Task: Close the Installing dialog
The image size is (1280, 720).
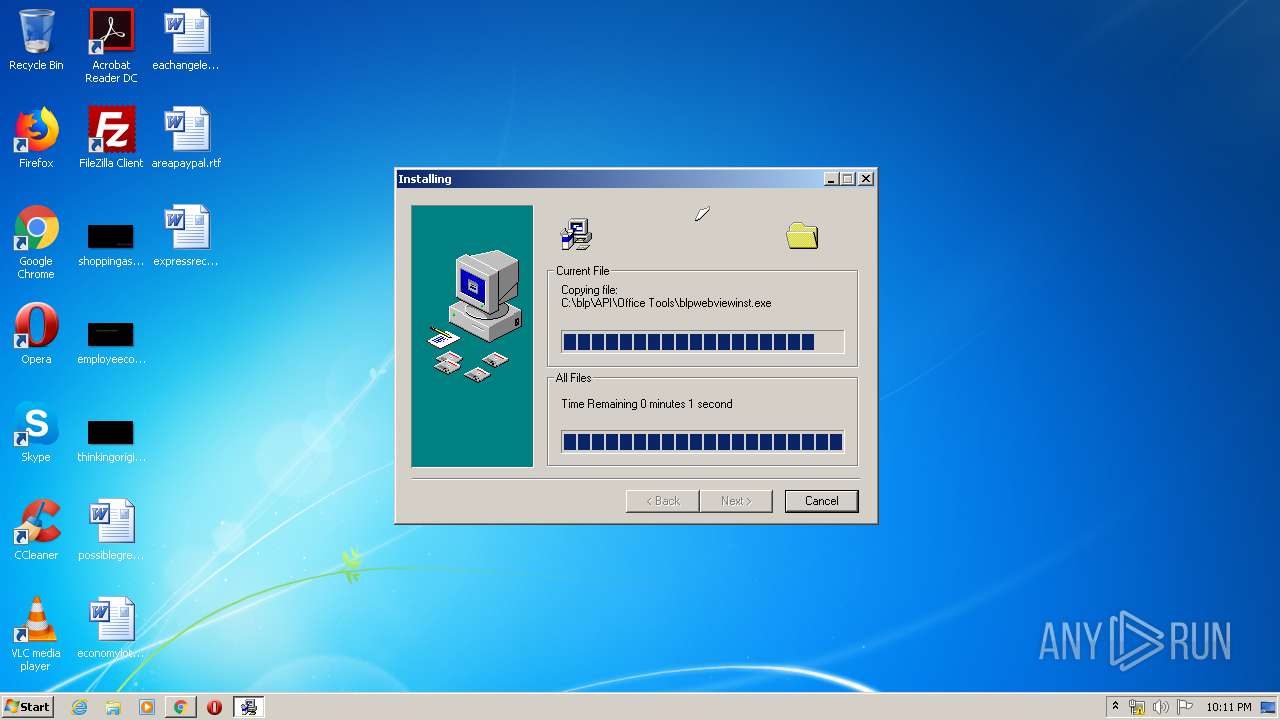Action: pos(866,179)
